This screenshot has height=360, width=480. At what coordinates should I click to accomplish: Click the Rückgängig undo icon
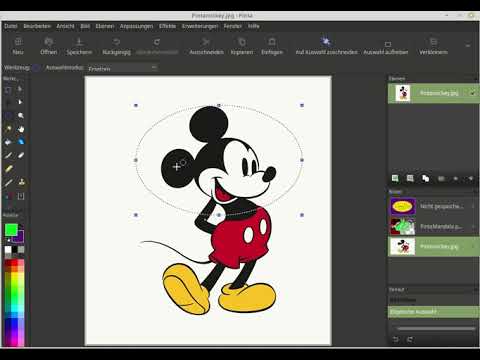(116, 42)
